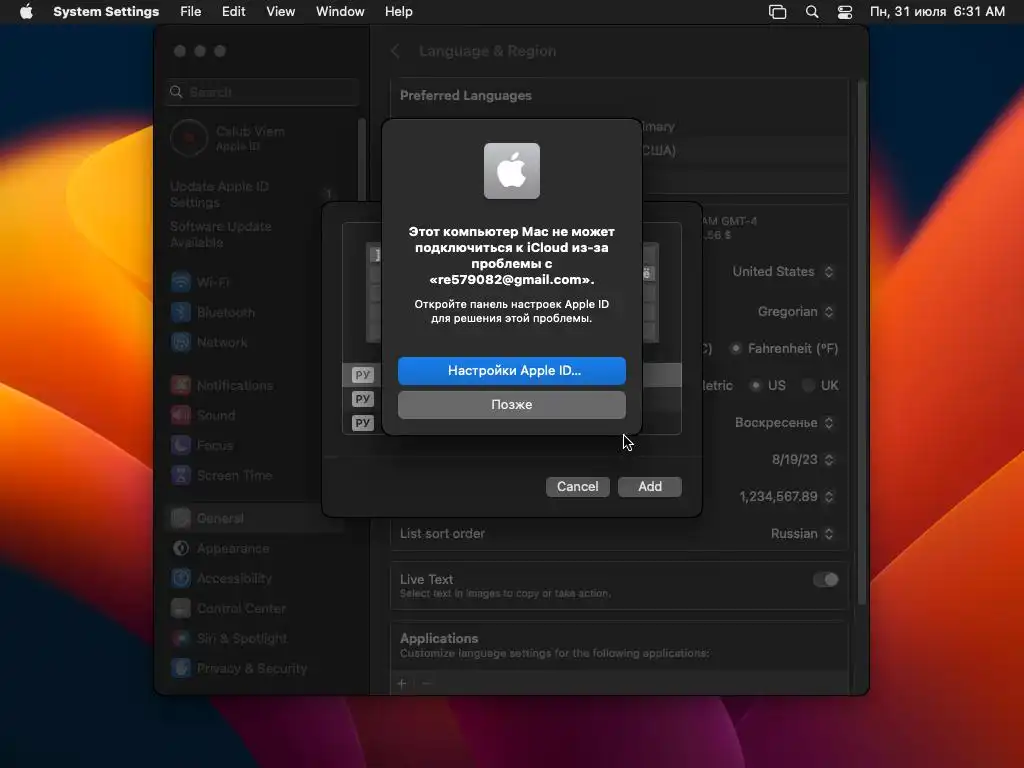Screen dimensions: 1024x768
Task: Click the Apple logo in the alert dialog
Action: pyautogui.click(x=511, y=171)
